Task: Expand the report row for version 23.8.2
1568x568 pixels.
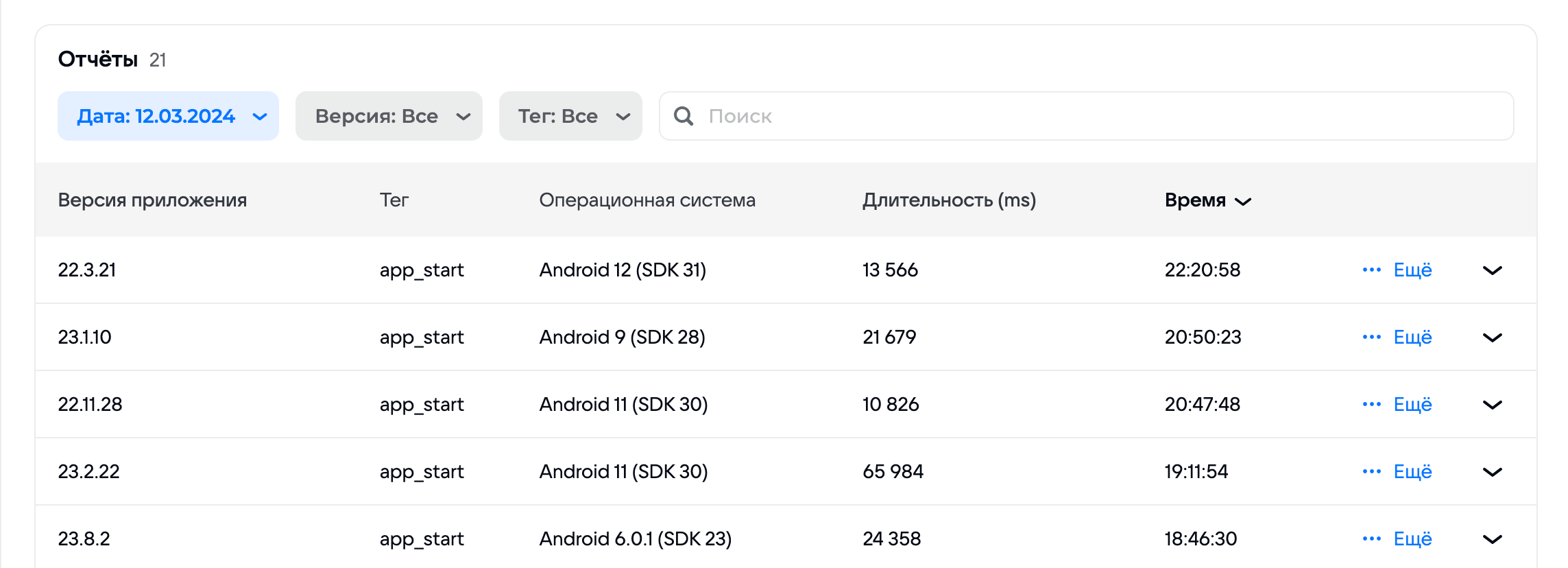Action: (x=1492, y=539)
